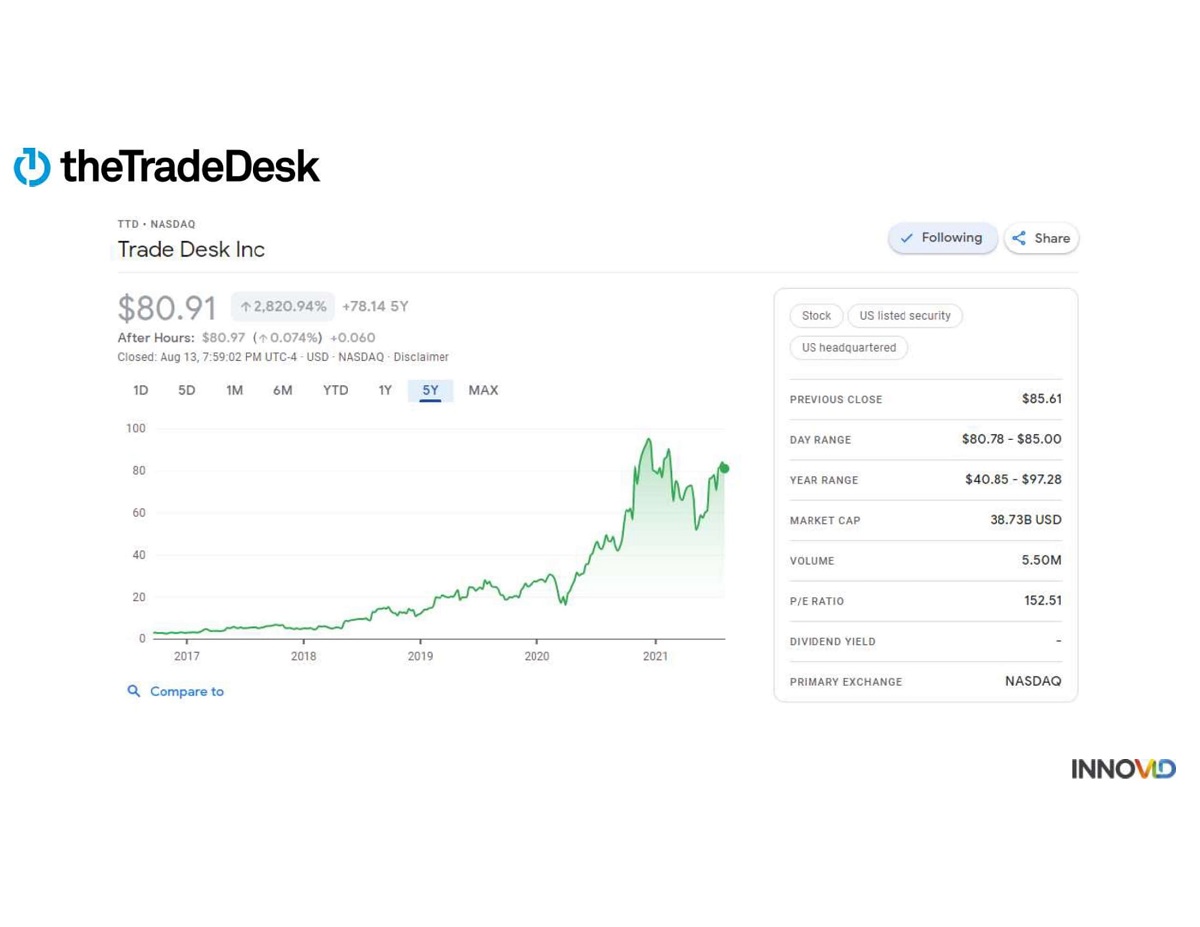The image size is (1200, 927).
Task: Click the US listed security chip
Action: pos(905,316)
